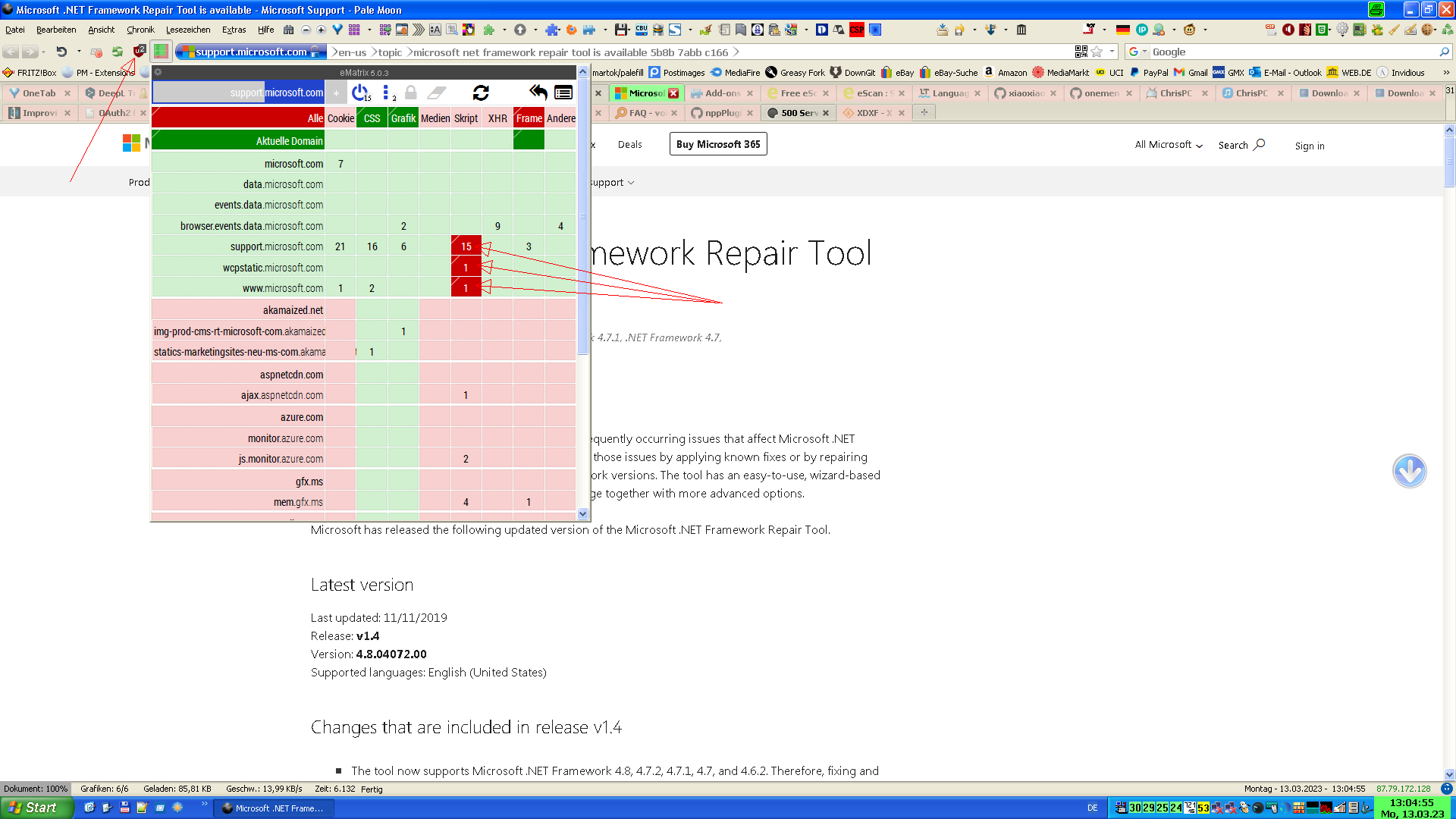Click the Sign in link
Viewport: 1456px width, 819px height.
click(x=1310, y=146)
